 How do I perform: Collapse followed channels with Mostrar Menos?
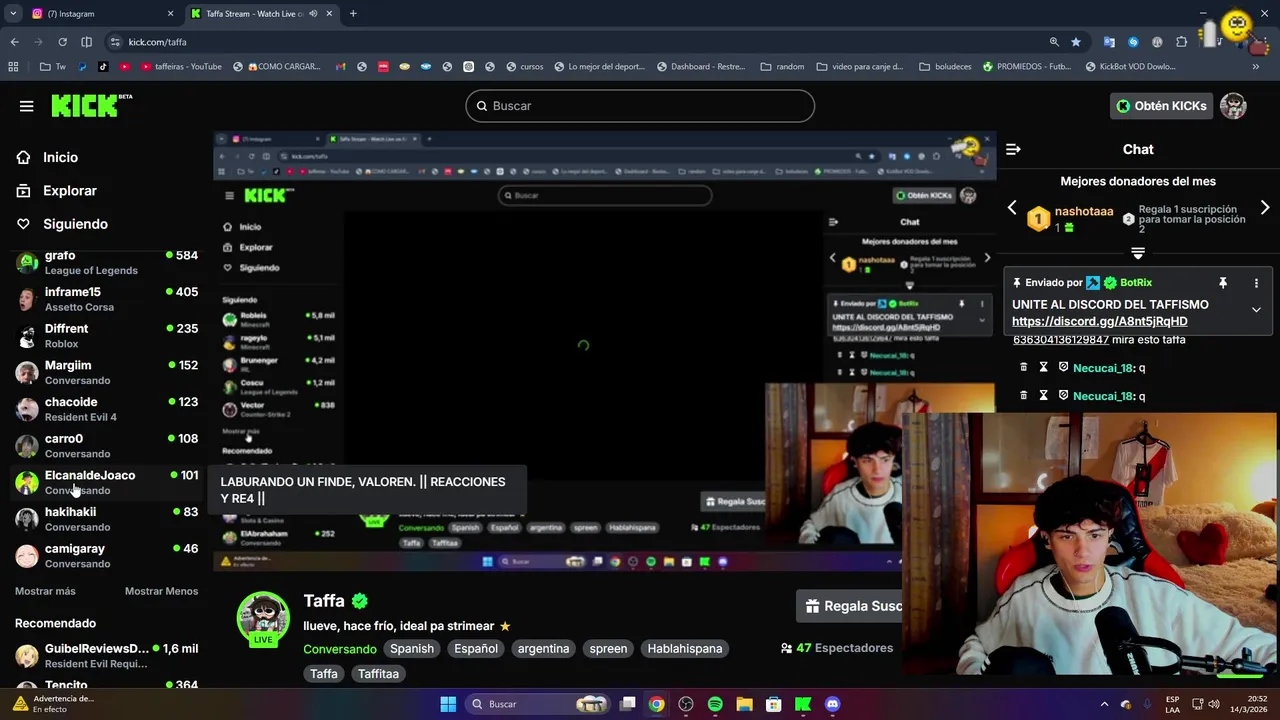point(161,591)
